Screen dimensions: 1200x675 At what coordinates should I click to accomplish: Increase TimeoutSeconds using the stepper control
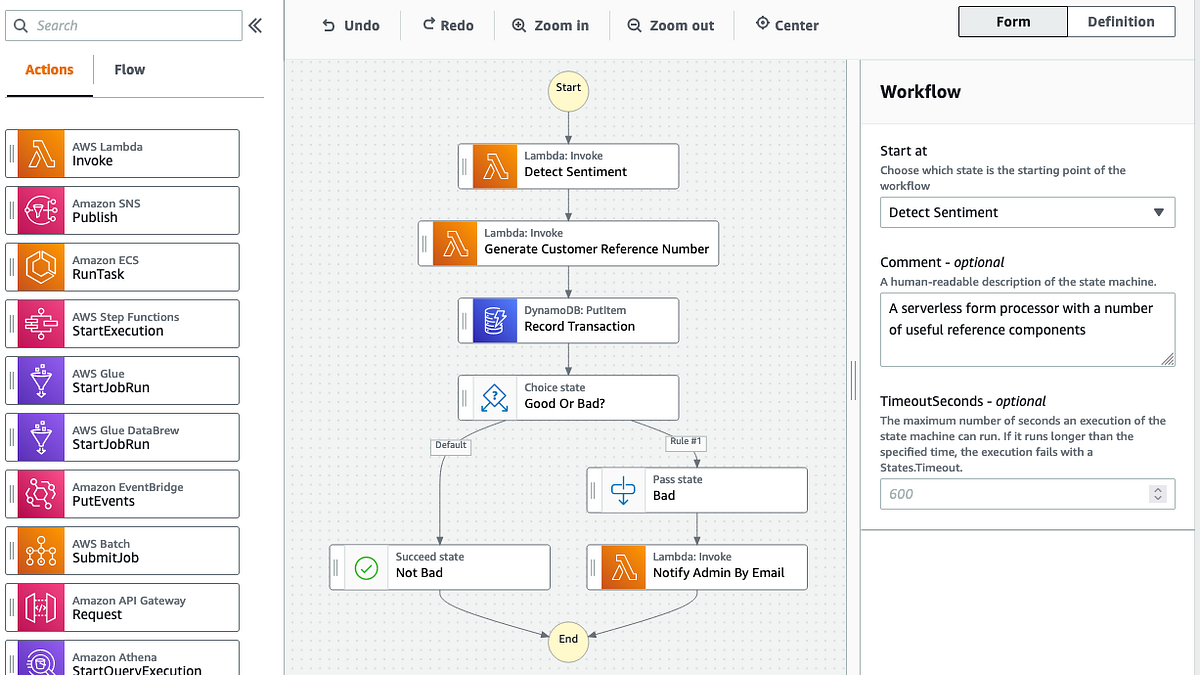1158,489
